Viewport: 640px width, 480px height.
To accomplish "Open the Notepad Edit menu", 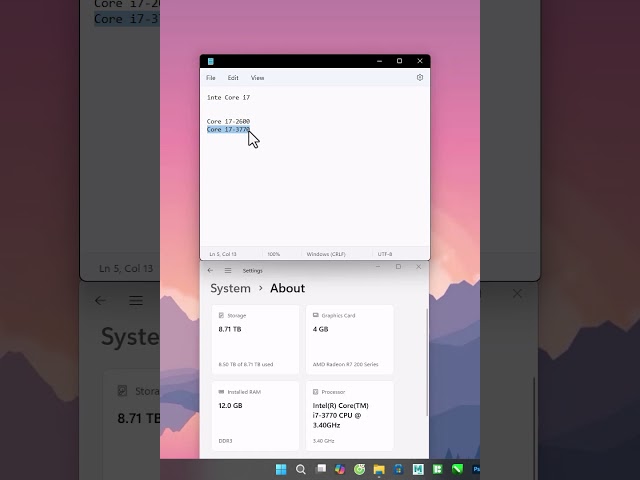I will pos(233,78).
